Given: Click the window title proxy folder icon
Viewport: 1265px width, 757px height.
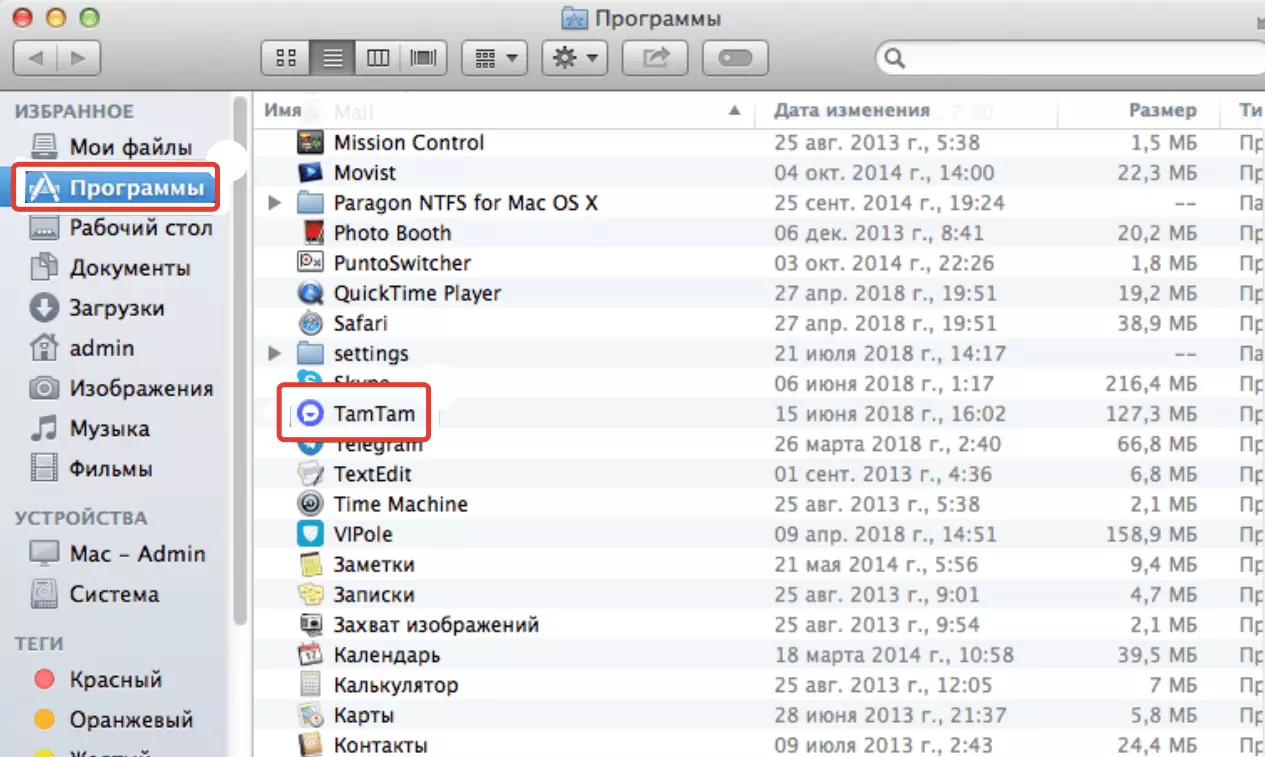Looking at the screenshot, I should 574,18.
